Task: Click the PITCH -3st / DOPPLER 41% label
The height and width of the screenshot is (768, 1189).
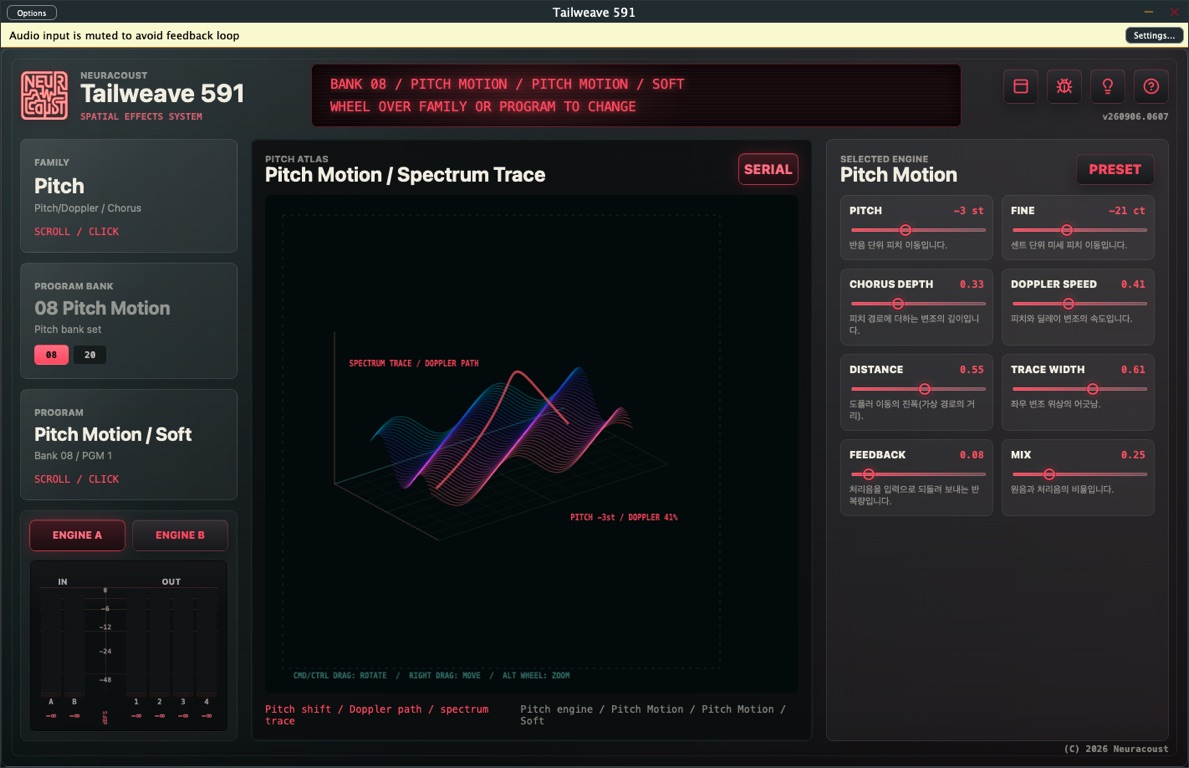Action: click(x=623, y=517)
